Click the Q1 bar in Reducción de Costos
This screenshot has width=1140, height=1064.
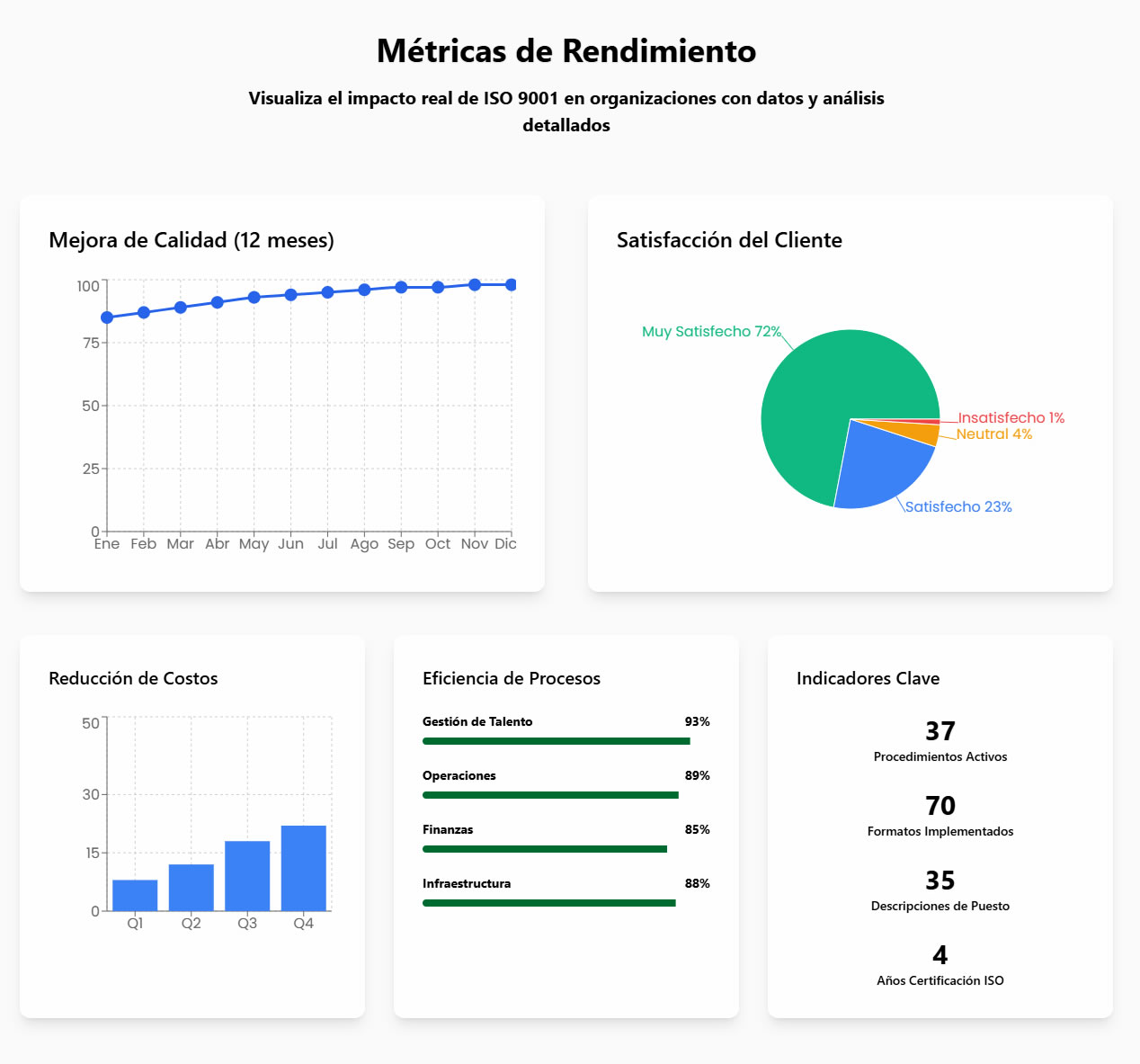135,895
